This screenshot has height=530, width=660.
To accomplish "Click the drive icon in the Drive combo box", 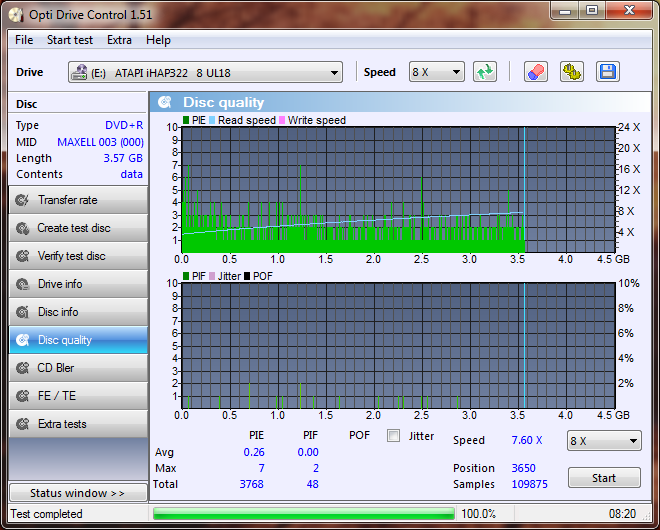I will pyautogui.click(x=79, y=72).
